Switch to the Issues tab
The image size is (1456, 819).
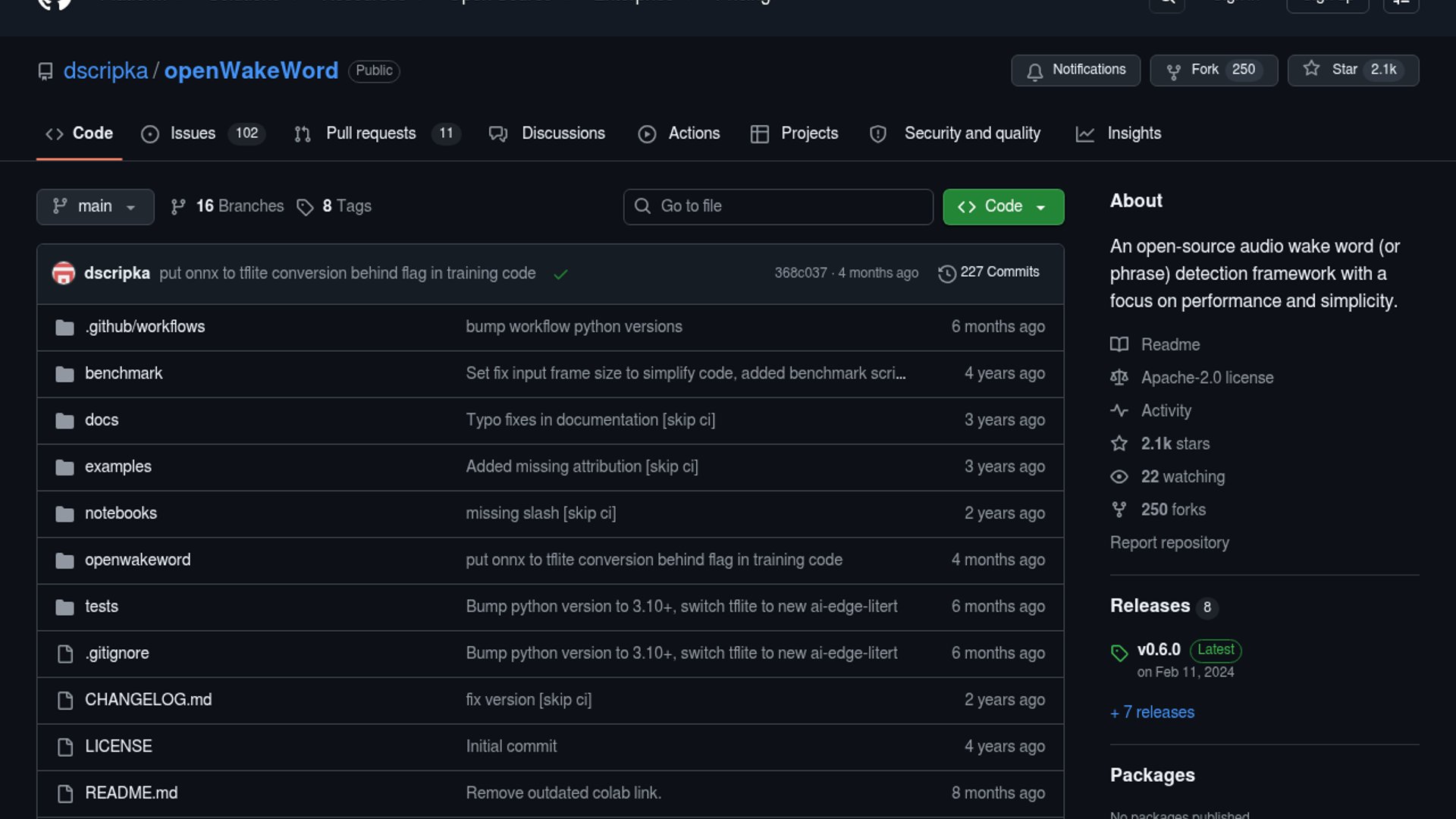(193, 133)
